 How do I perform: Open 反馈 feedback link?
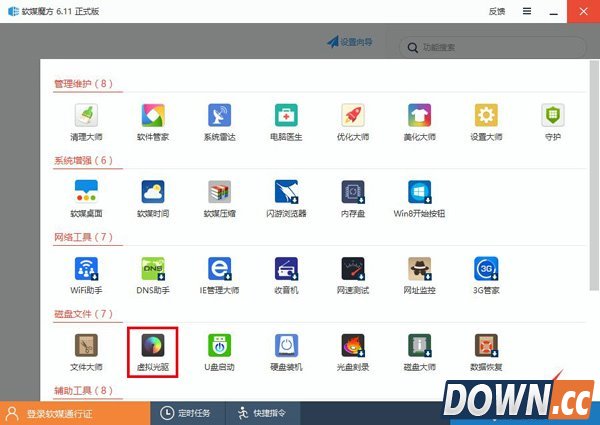[497, 11]
